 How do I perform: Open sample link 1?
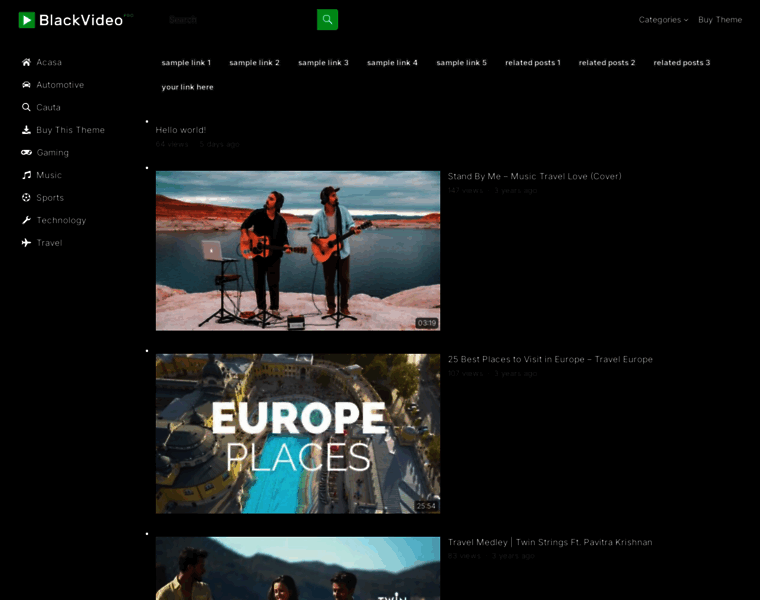point(186,63)
